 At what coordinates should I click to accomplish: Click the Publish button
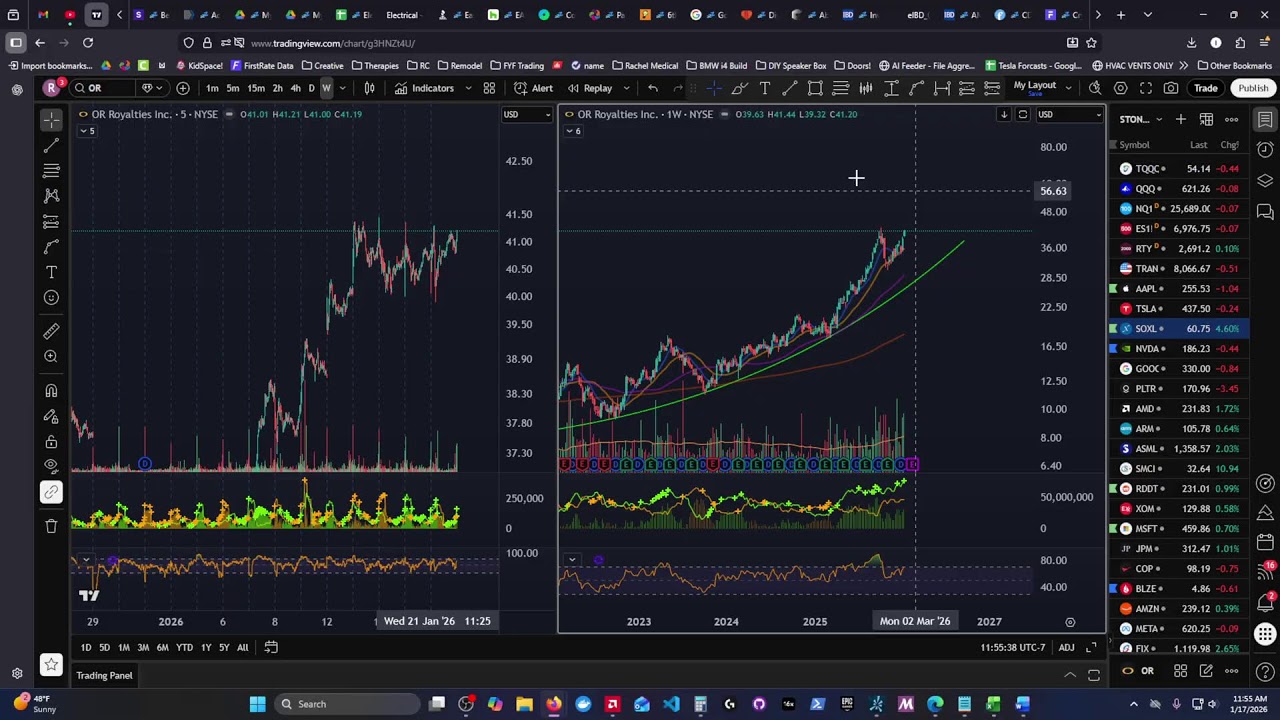1253,88
